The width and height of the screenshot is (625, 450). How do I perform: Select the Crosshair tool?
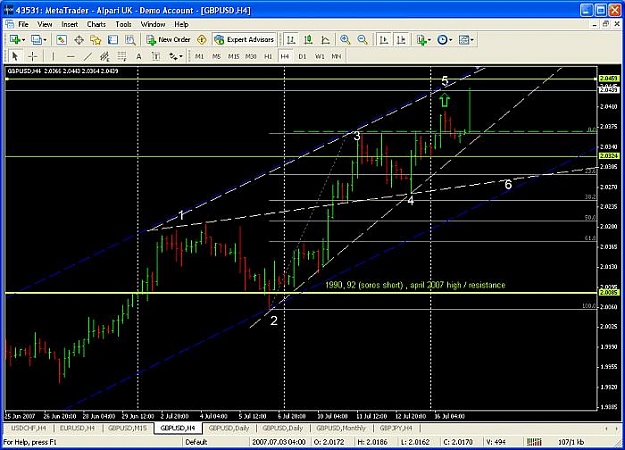[x=32, y=56]
